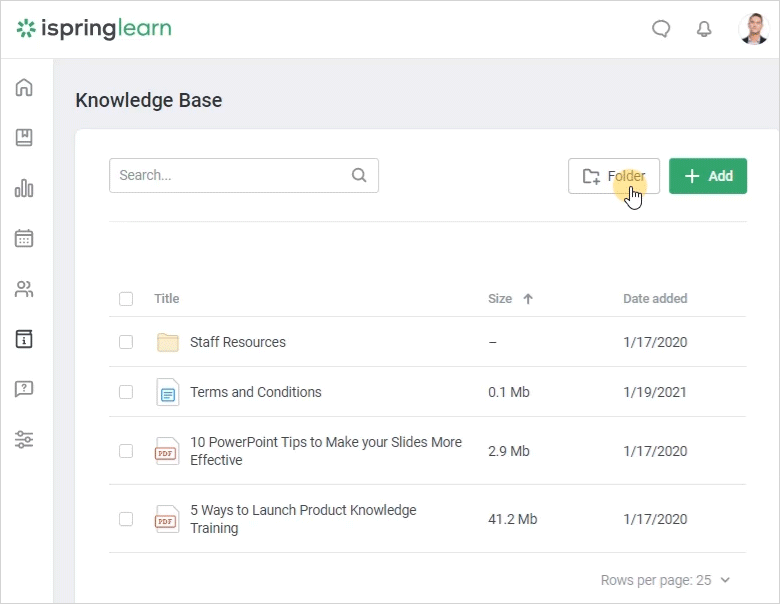Open the Reports bar chart icon
The image size is (780, 604).
click(x=24, y=188)
